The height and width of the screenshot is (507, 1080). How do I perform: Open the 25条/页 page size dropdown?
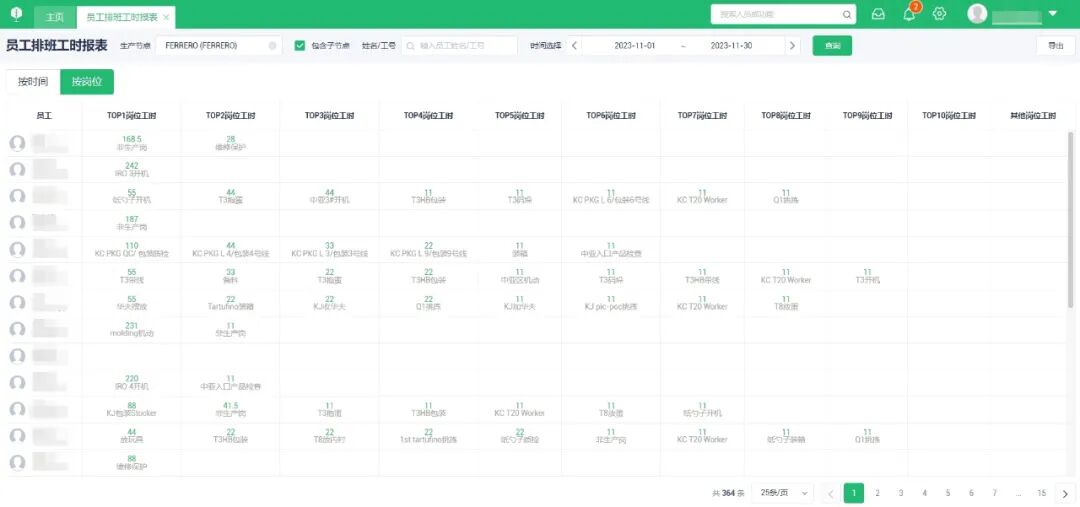[x=782, y=493]
